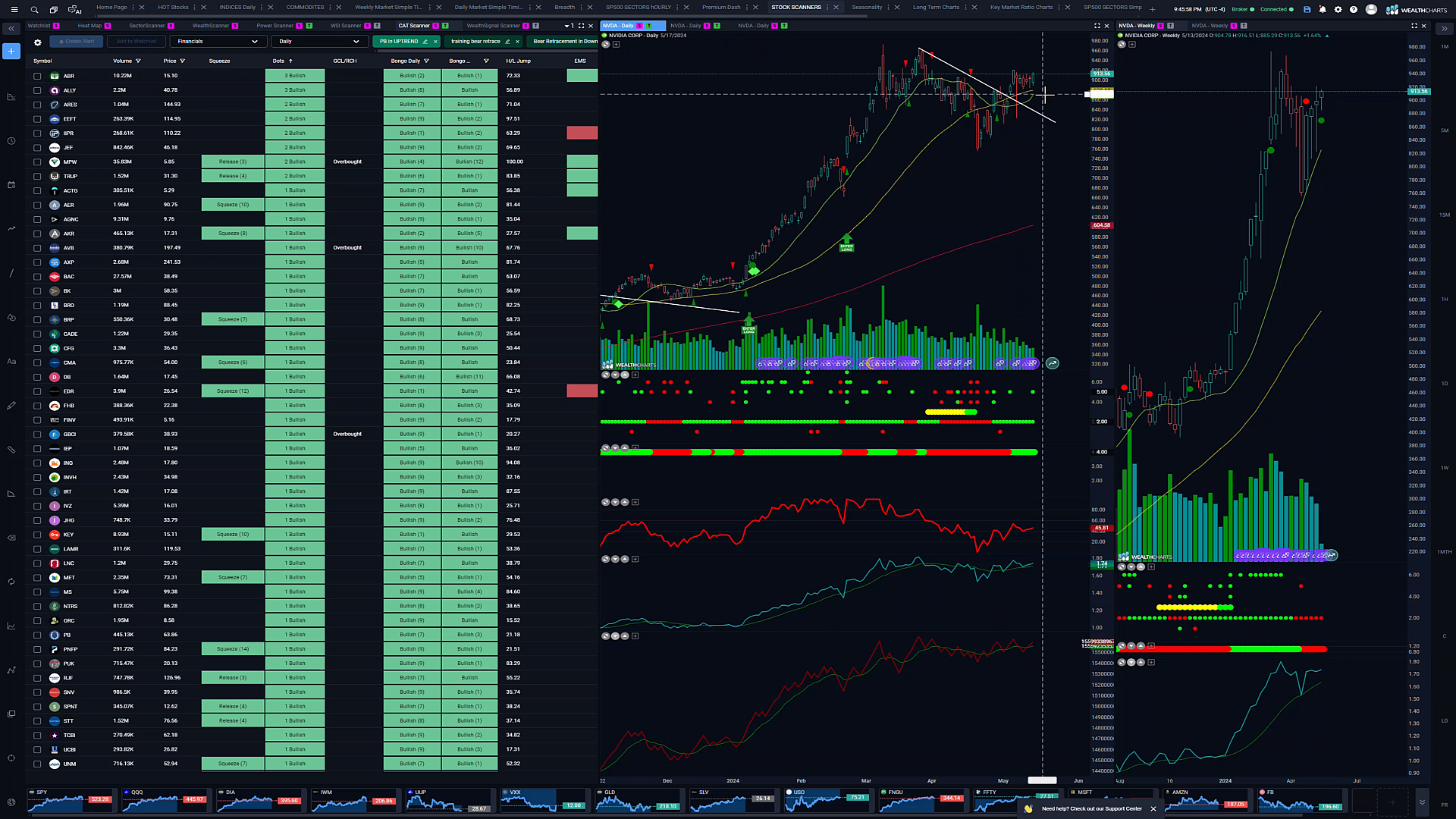Maximize the CAT Scanner panel

click(x=581, y=26)
